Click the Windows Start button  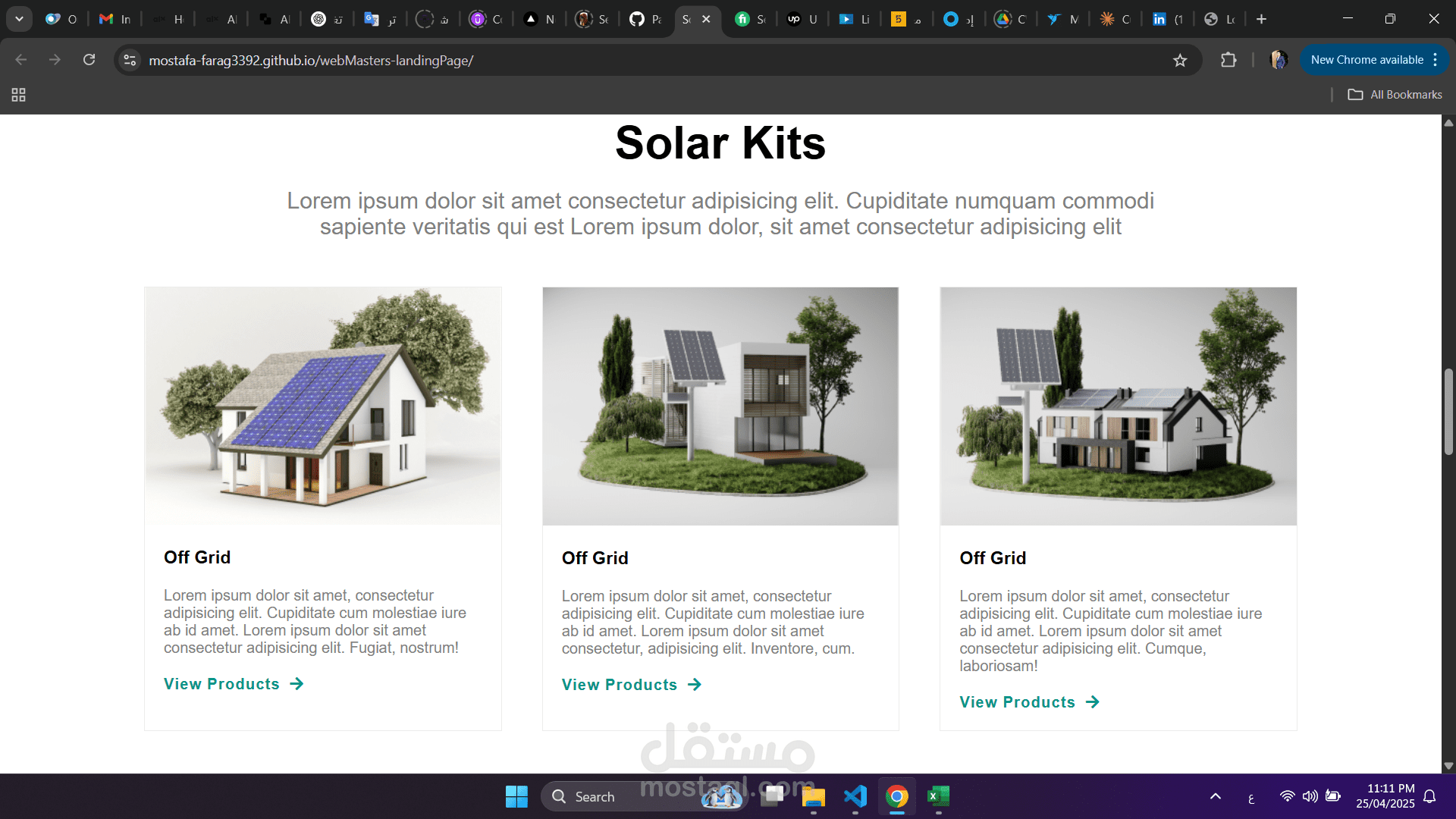[x=516, y=796]
